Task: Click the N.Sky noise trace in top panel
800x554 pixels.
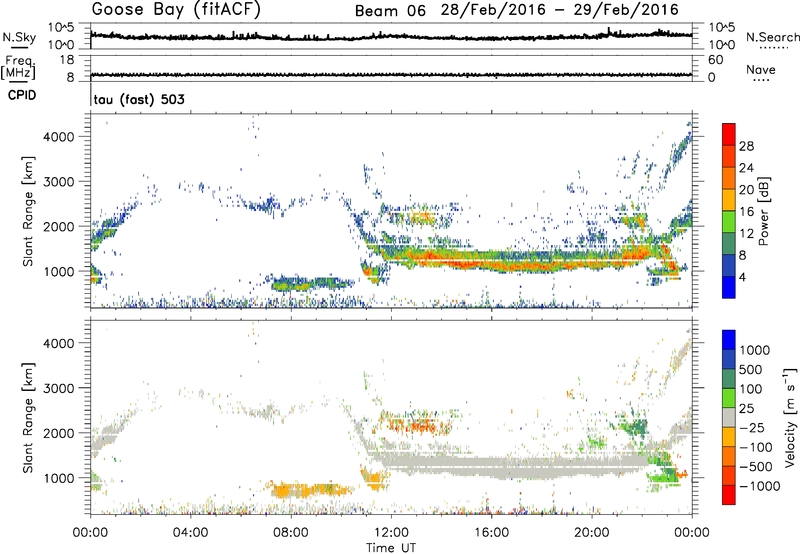Action: coord(391,36)
